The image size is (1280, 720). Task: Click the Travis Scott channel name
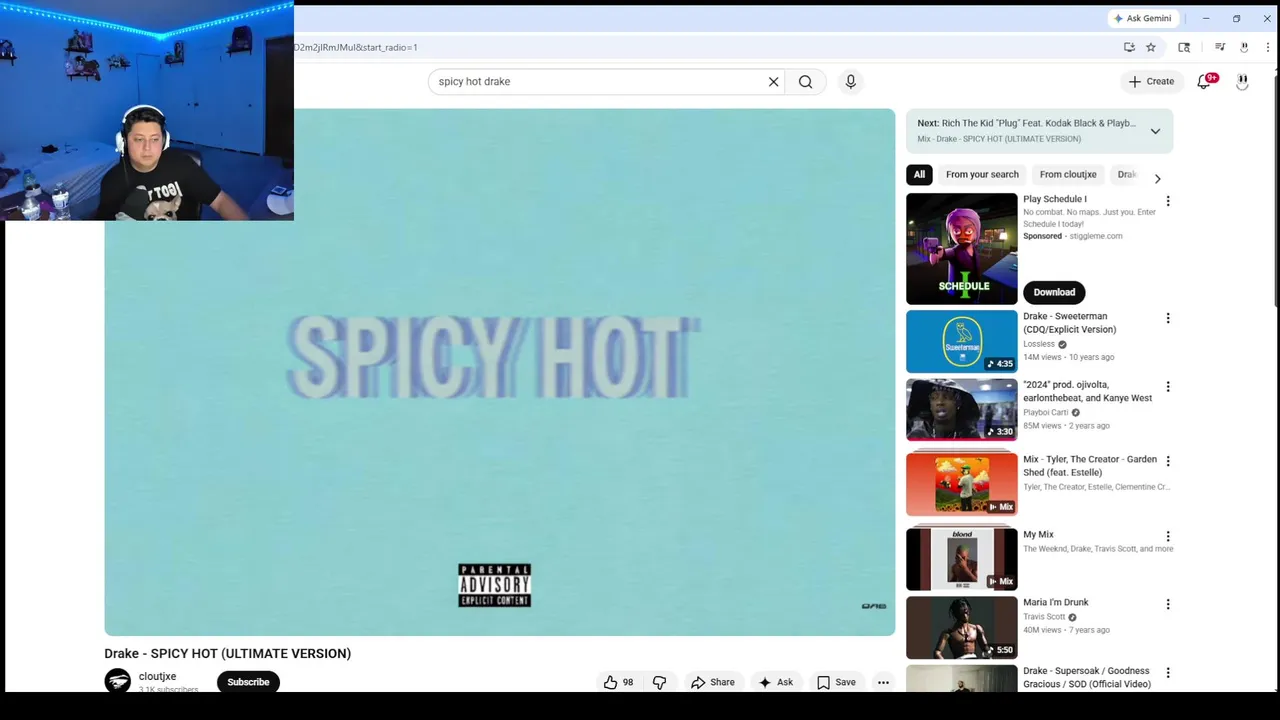click(1044, 617)
